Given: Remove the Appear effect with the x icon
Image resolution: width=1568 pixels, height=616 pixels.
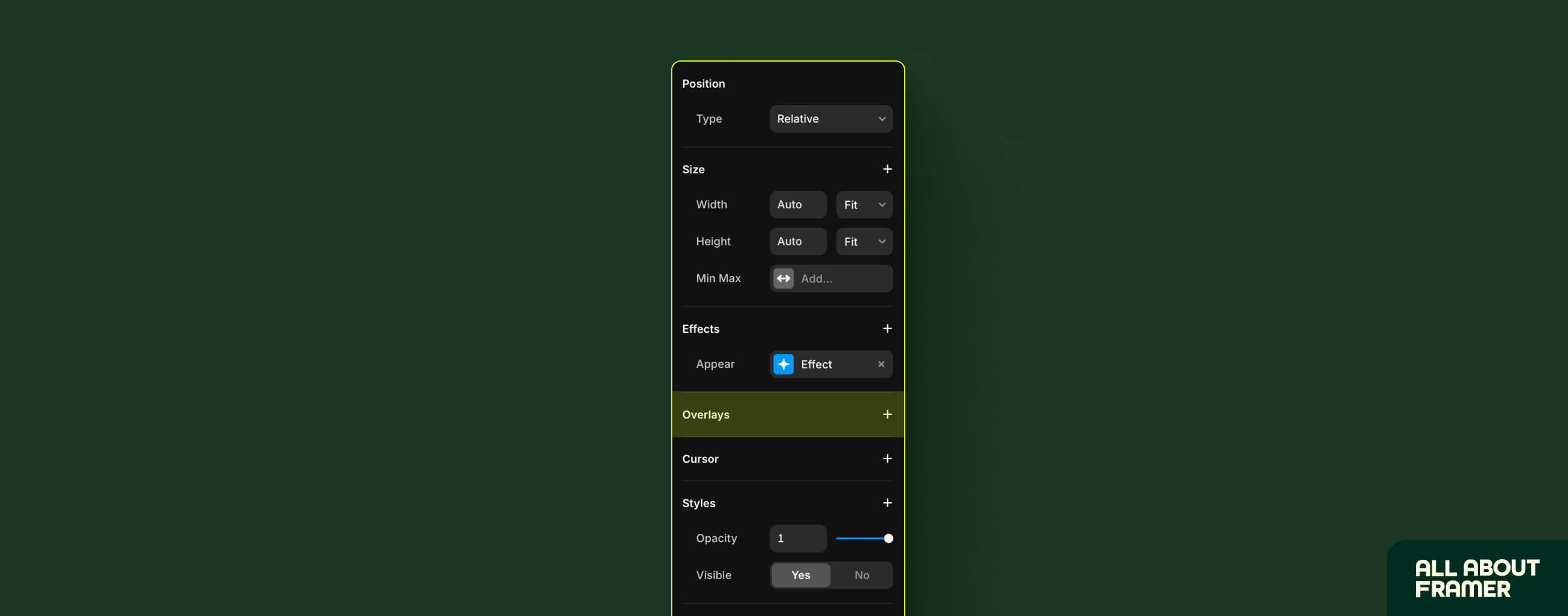Looking at the screenshot, I should click(881, 364).
